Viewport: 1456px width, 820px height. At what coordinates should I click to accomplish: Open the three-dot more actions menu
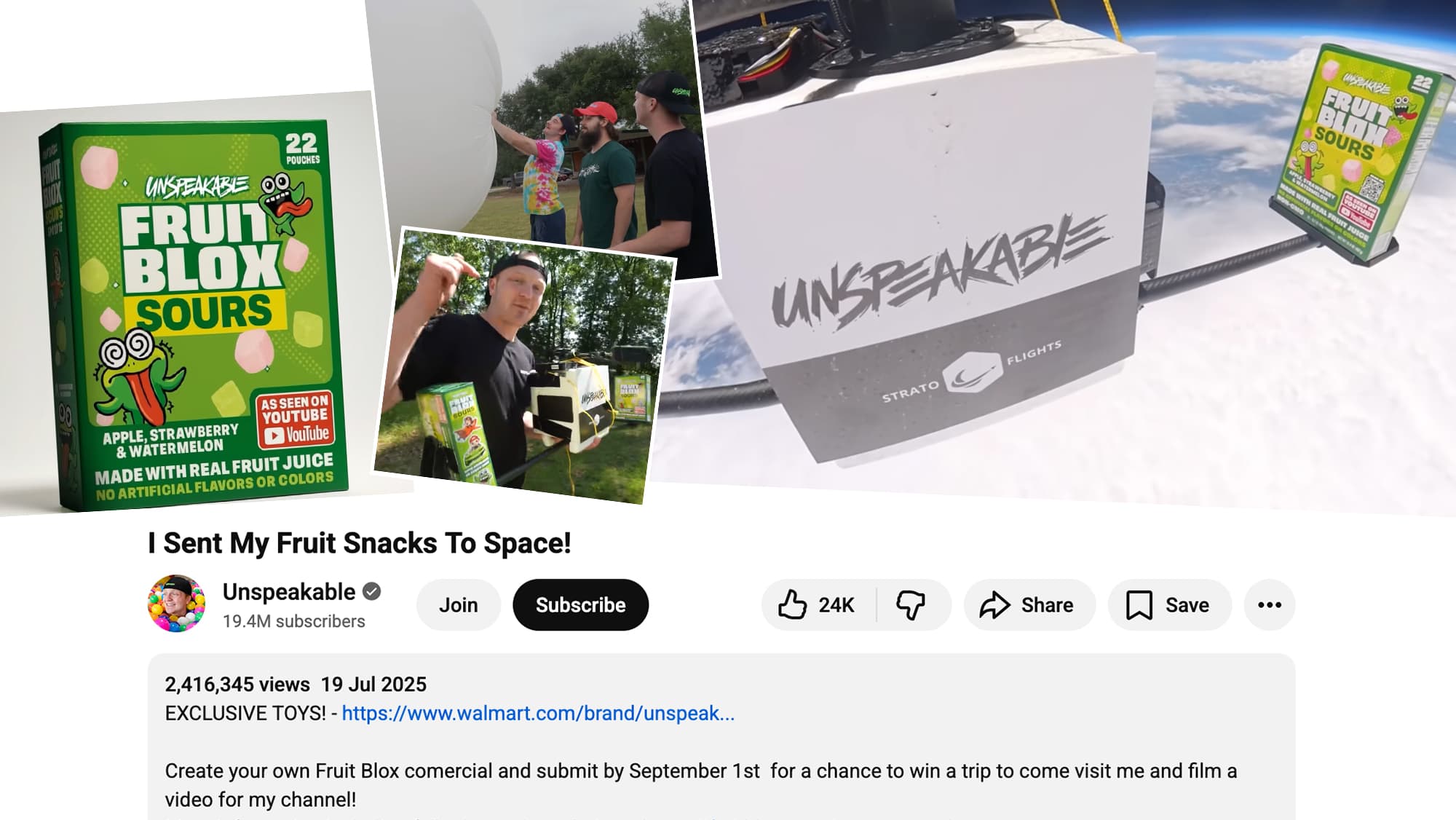[1270, 605]
